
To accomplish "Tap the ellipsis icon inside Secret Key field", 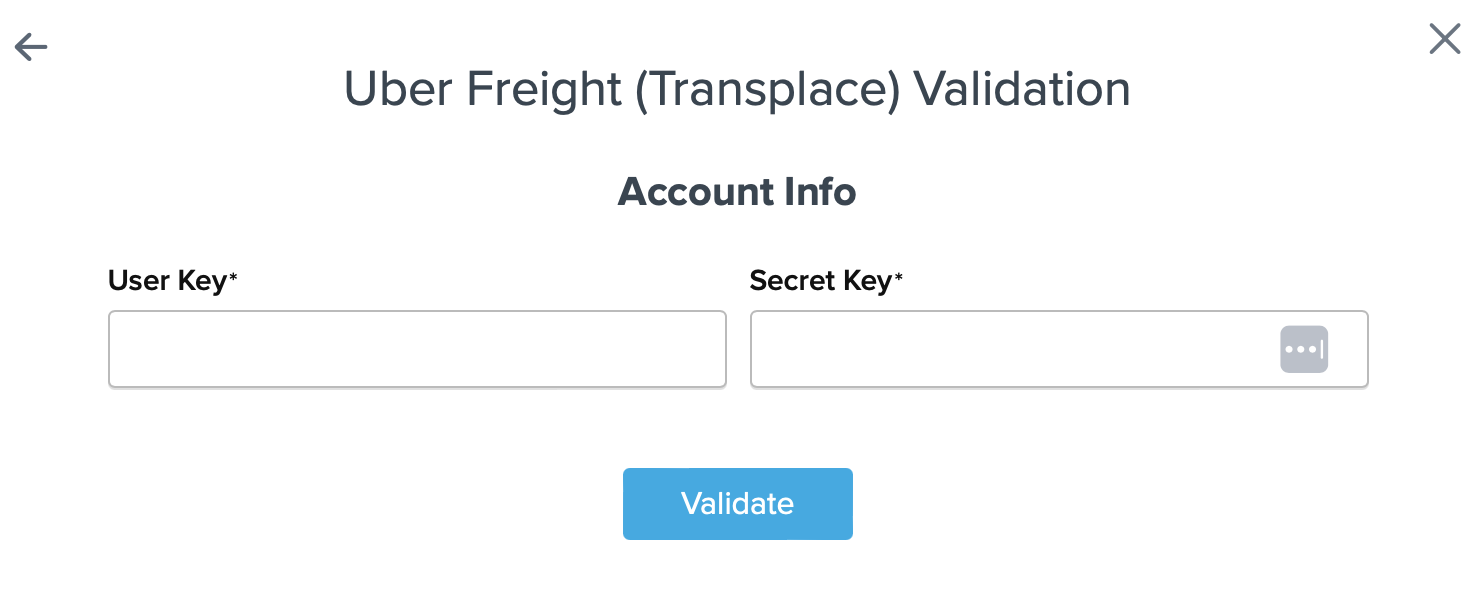I will (x=1303, y=349).
